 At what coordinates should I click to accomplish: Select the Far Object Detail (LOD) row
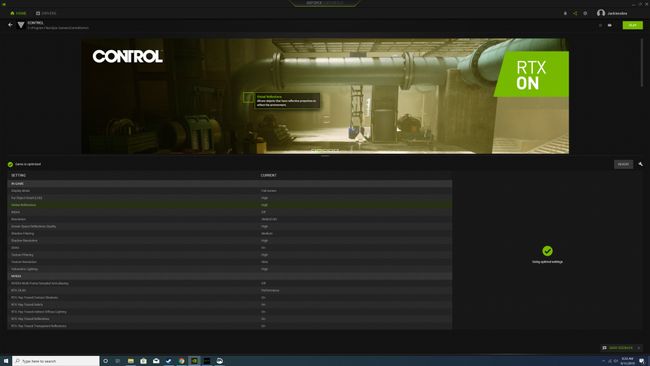tap(230, 198)
